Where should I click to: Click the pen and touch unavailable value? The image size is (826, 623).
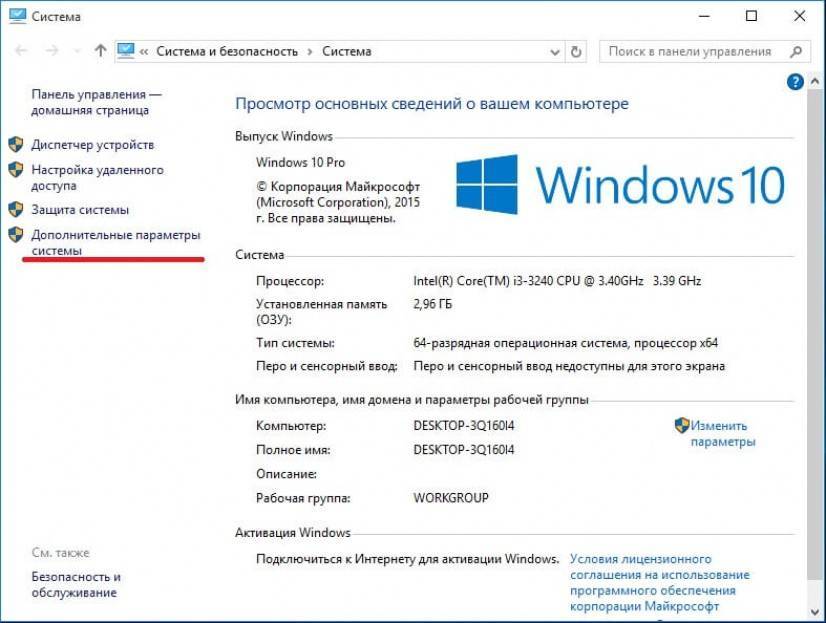[569, 366]
